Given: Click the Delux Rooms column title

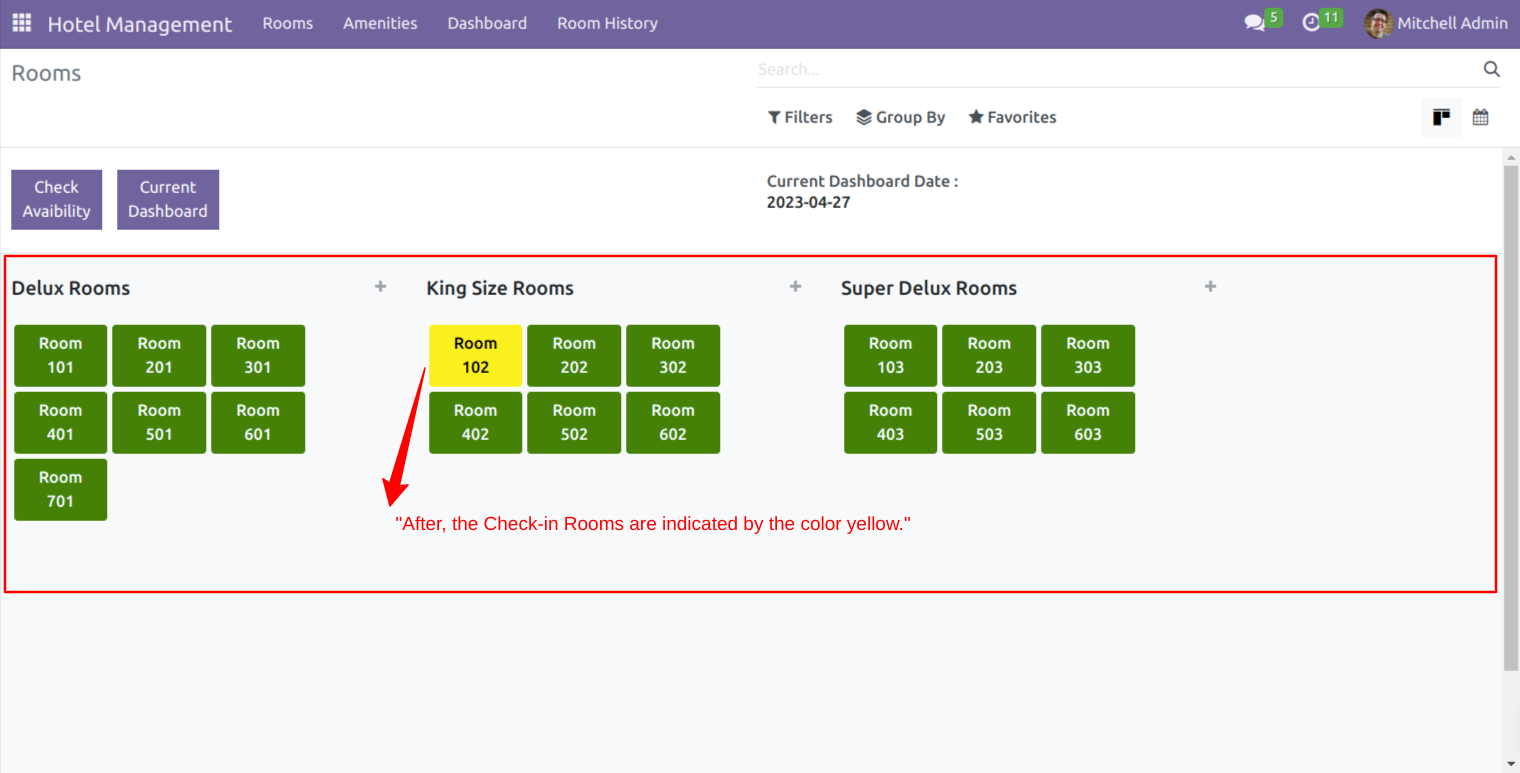Looking at the screenshot, I should point(71,288).
